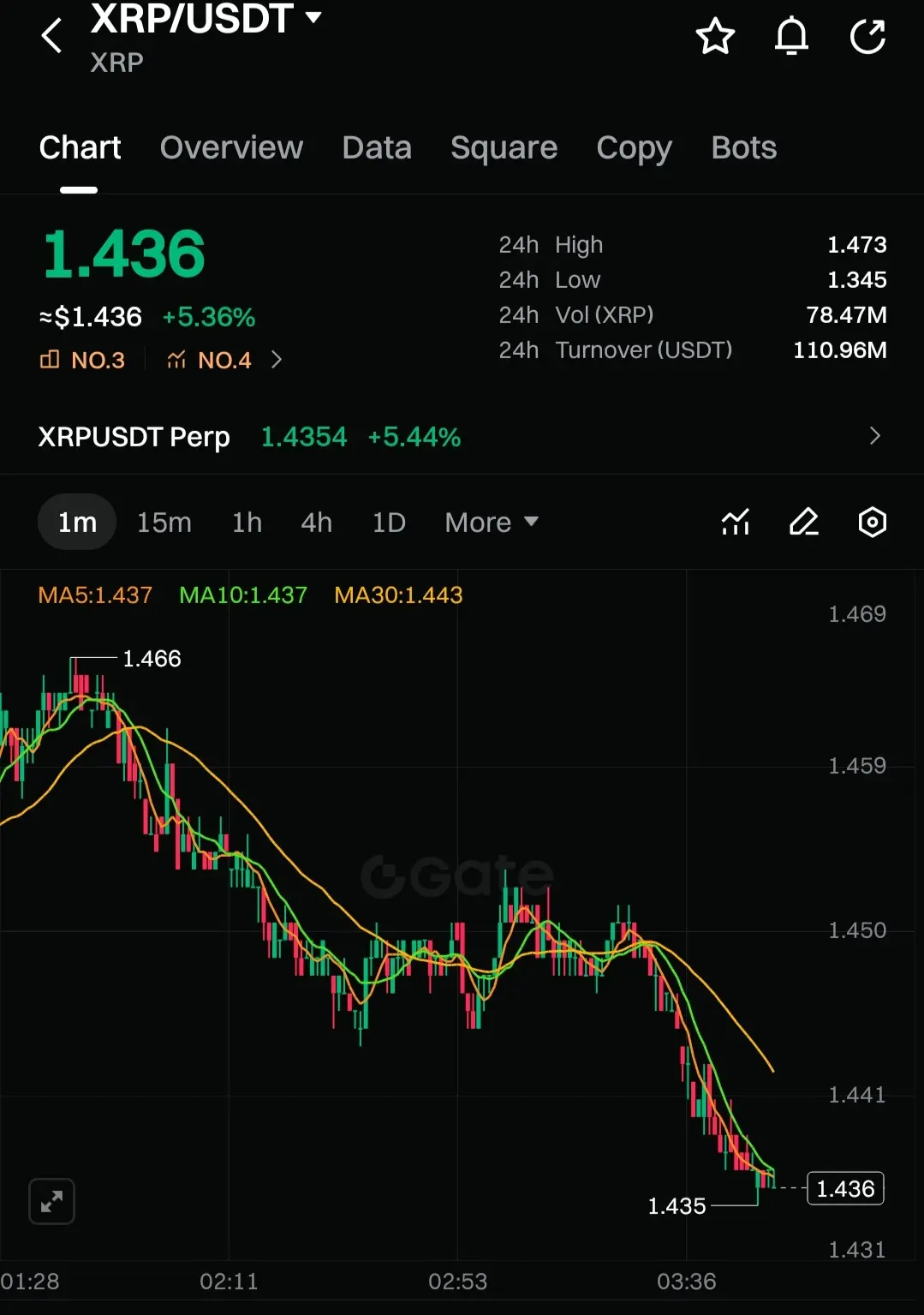Tap the 1.435 chart low marker

[x=677, y=1206]
